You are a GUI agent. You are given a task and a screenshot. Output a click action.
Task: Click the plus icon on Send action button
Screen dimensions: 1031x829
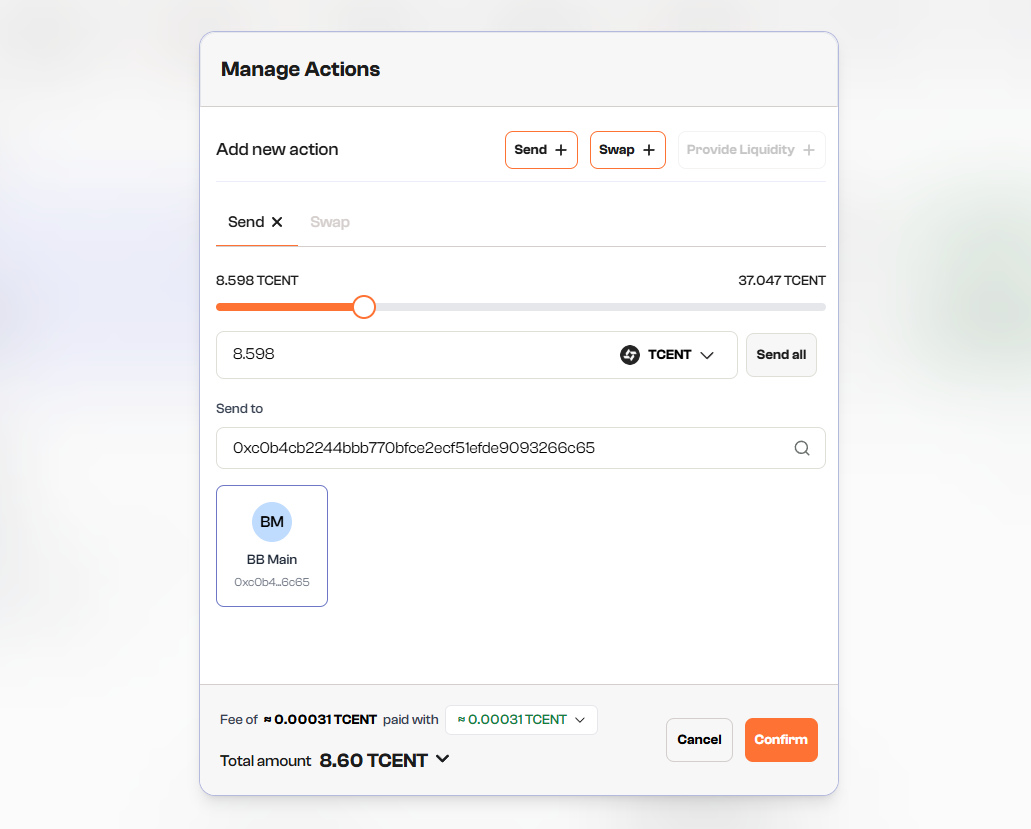point(561,150)
